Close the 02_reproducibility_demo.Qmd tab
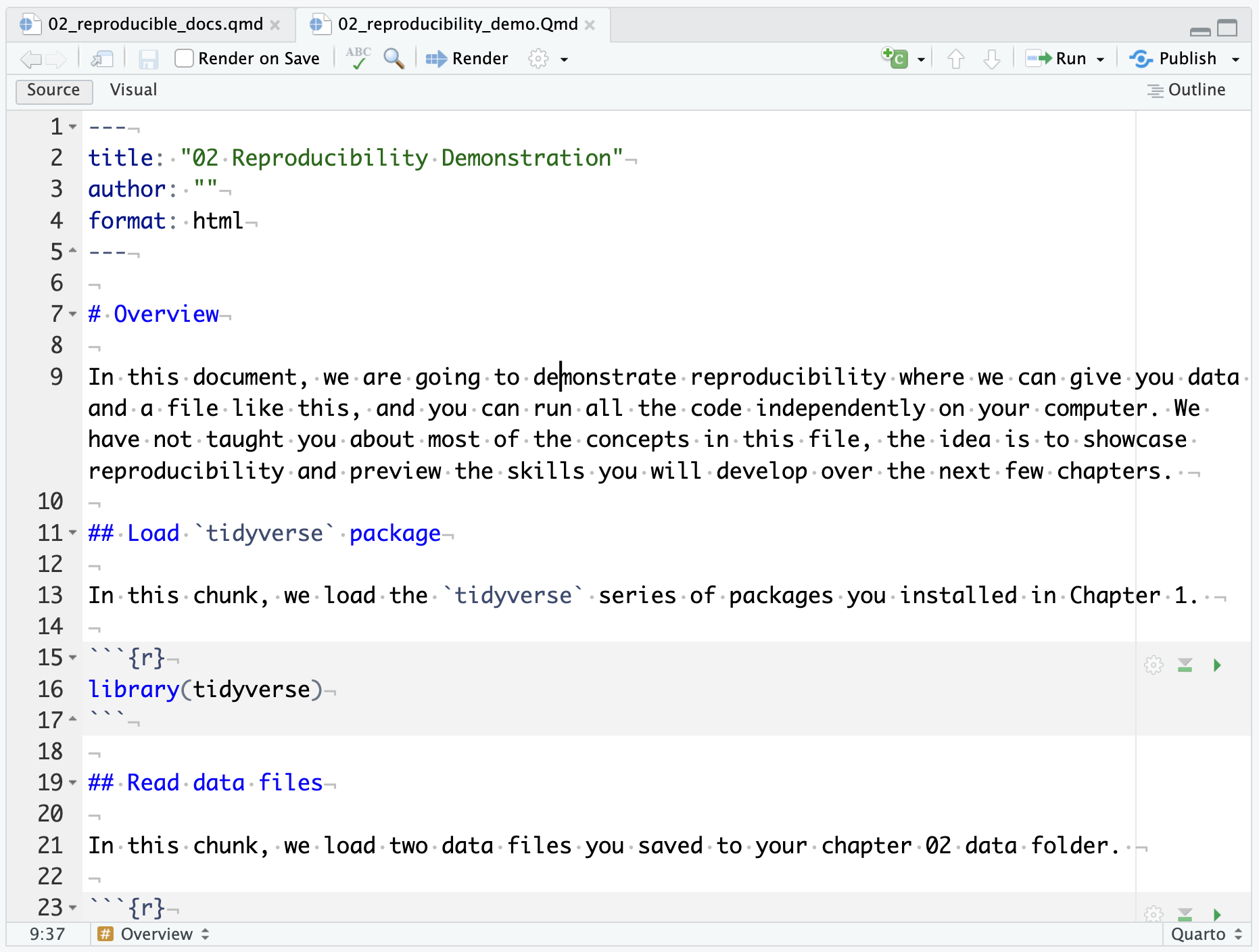Image resolution: width=1259 pixels, height=952 pixels. pyautogui.click(x=590, y=25)
